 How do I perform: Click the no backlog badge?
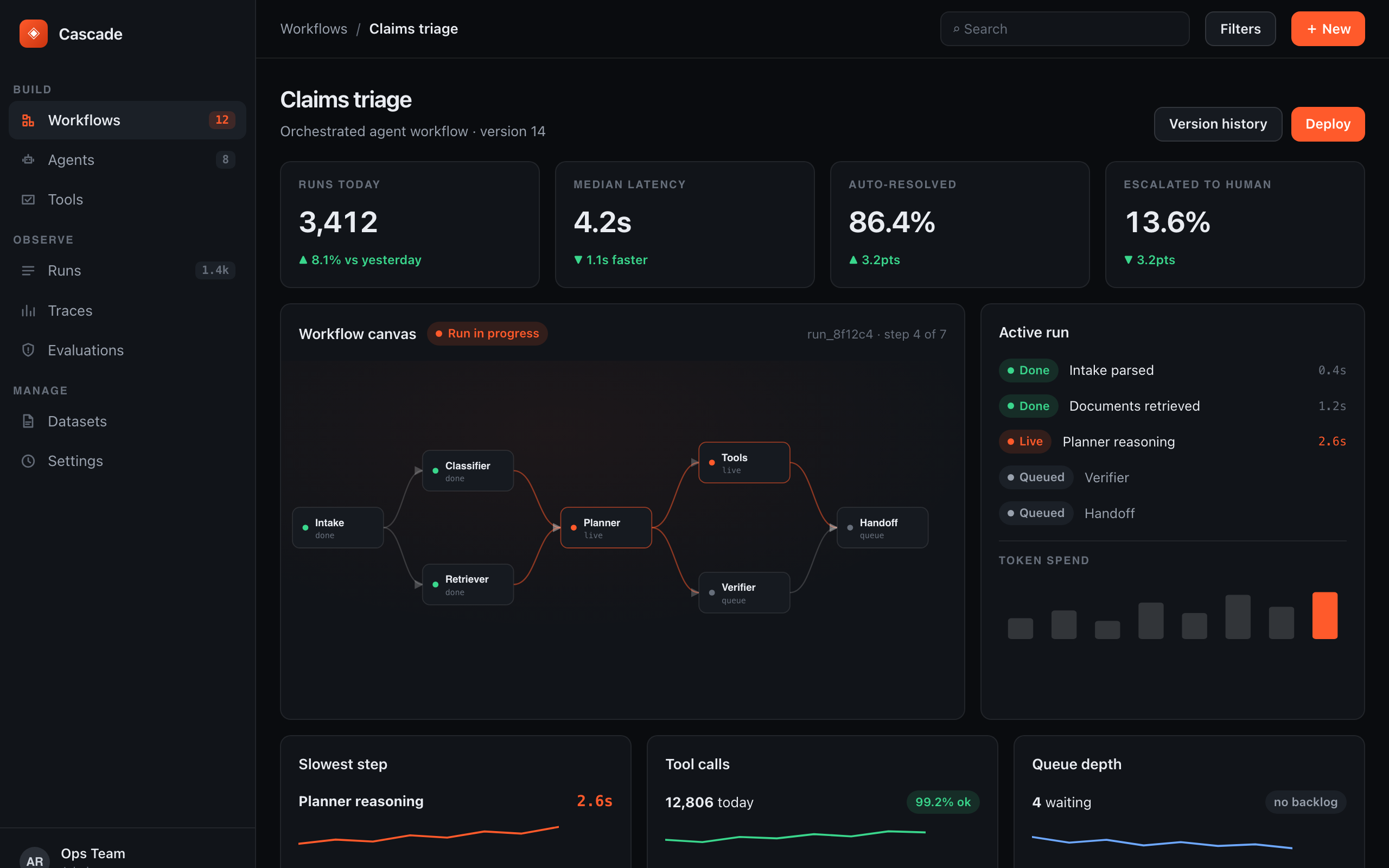click(x=1305, y=802)
